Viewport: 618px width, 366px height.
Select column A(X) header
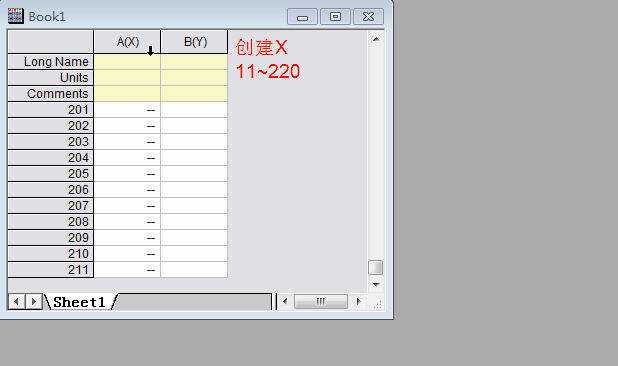[x=127, y=42]
